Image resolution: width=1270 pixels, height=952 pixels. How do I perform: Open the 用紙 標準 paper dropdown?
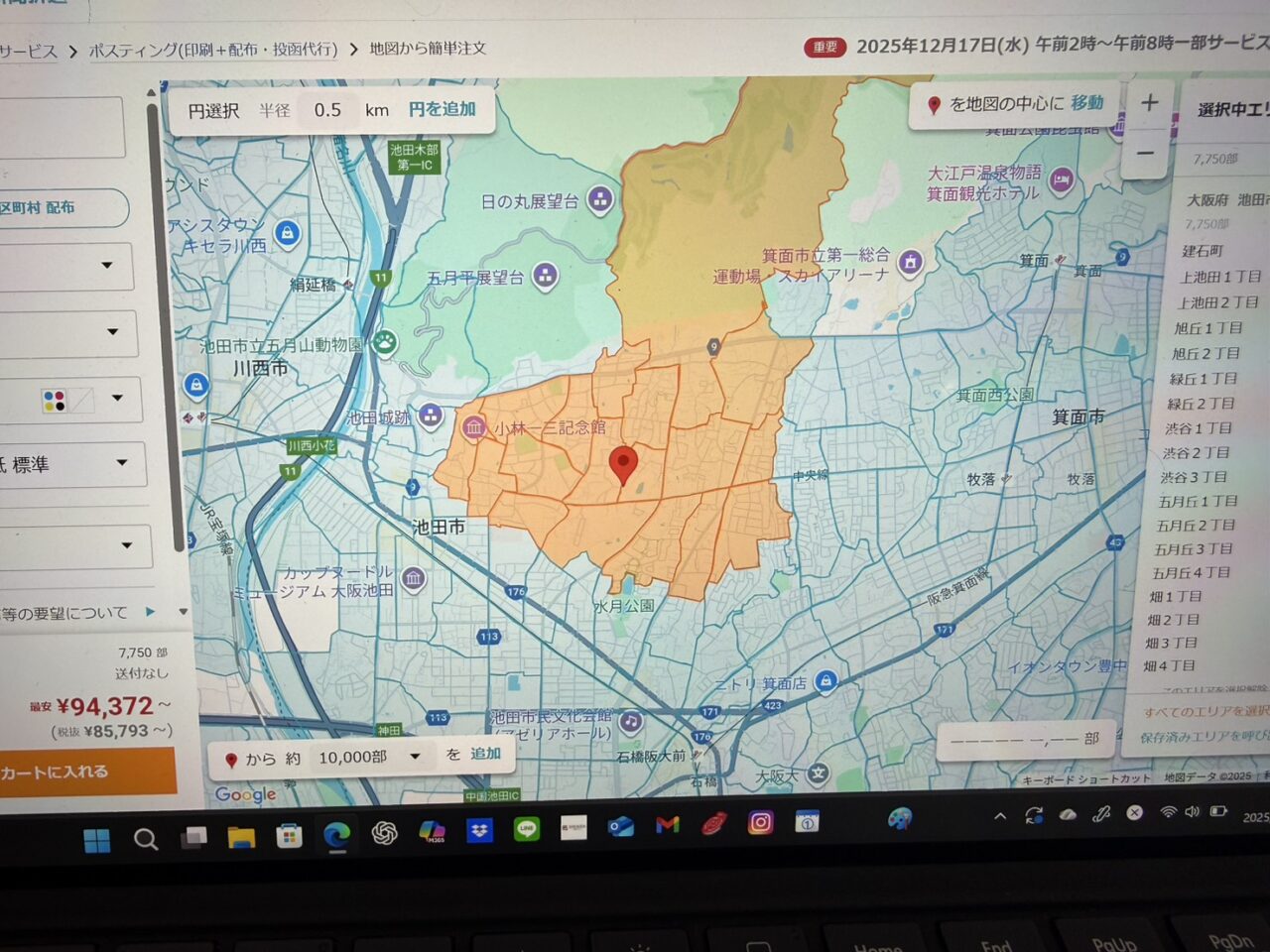point(123,463)
